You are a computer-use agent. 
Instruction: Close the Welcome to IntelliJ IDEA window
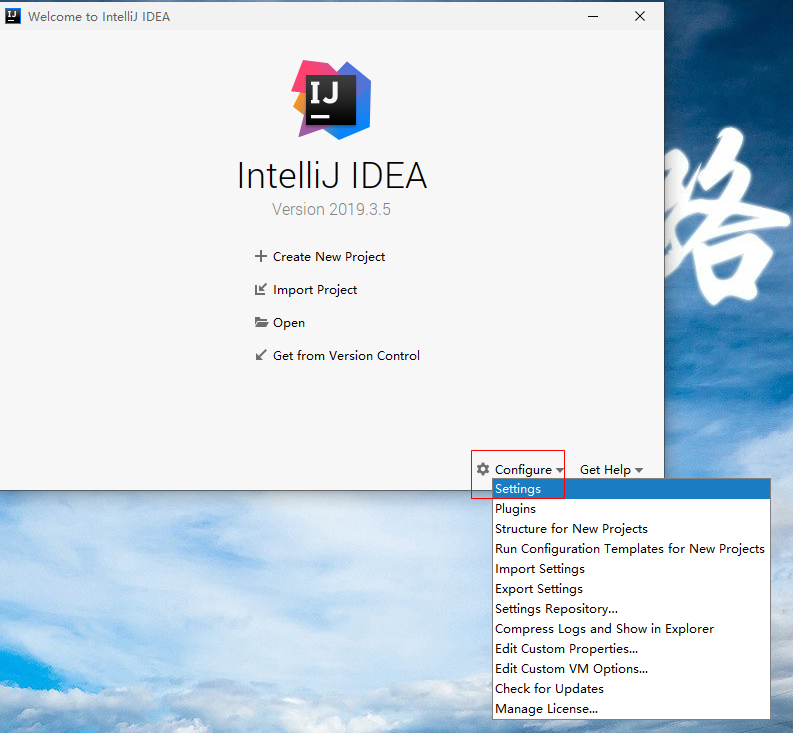coord(640,16)
